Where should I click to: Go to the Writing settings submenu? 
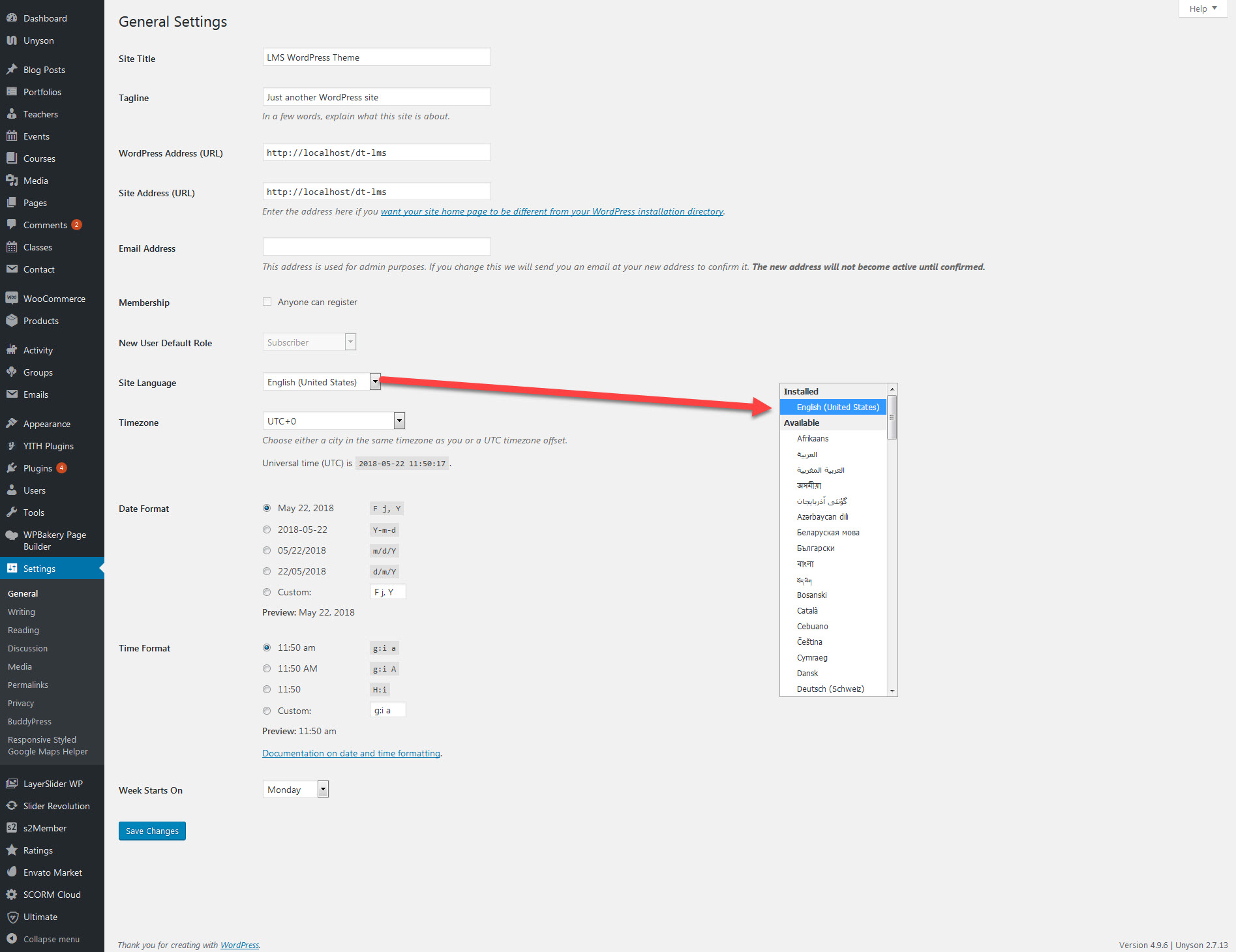click(x=22, y=612)
